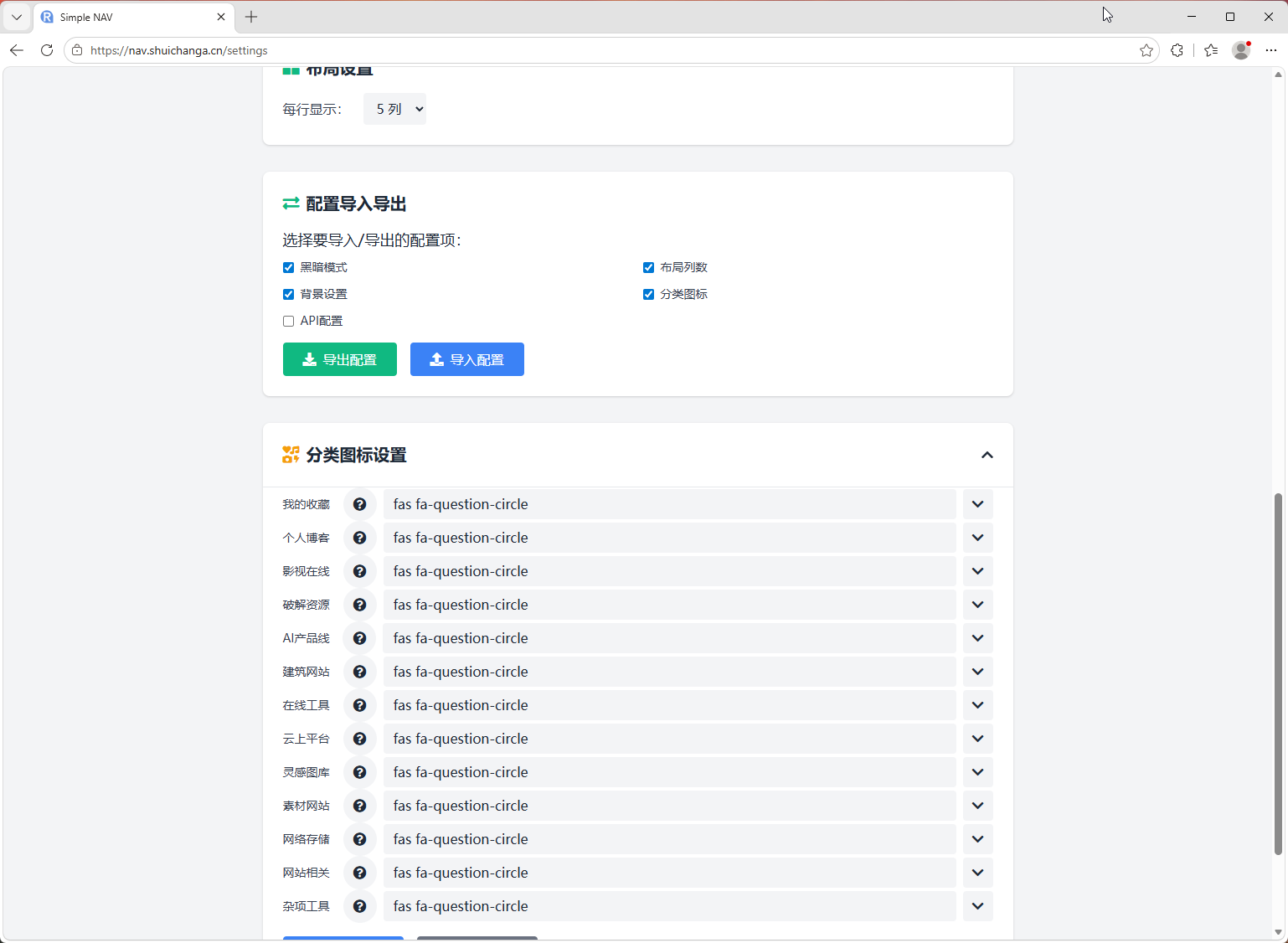The width and height of the screenshot is (1288, 943).
Task: Expand the icon picker for 素材网站
Action: tap(977, 806)
